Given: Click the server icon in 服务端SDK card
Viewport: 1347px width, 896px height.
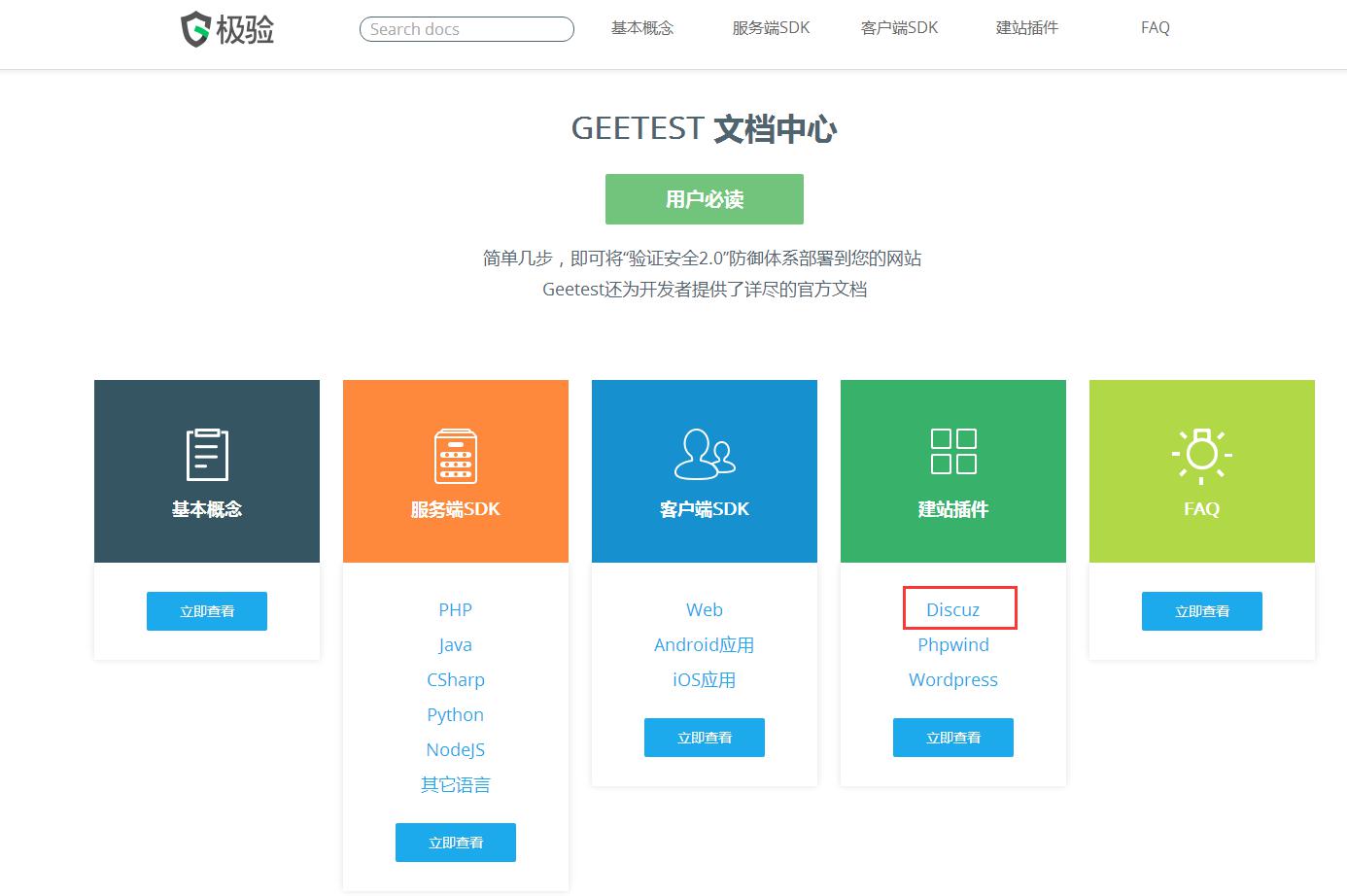Looking at the screenshot, I should point(456,456).
